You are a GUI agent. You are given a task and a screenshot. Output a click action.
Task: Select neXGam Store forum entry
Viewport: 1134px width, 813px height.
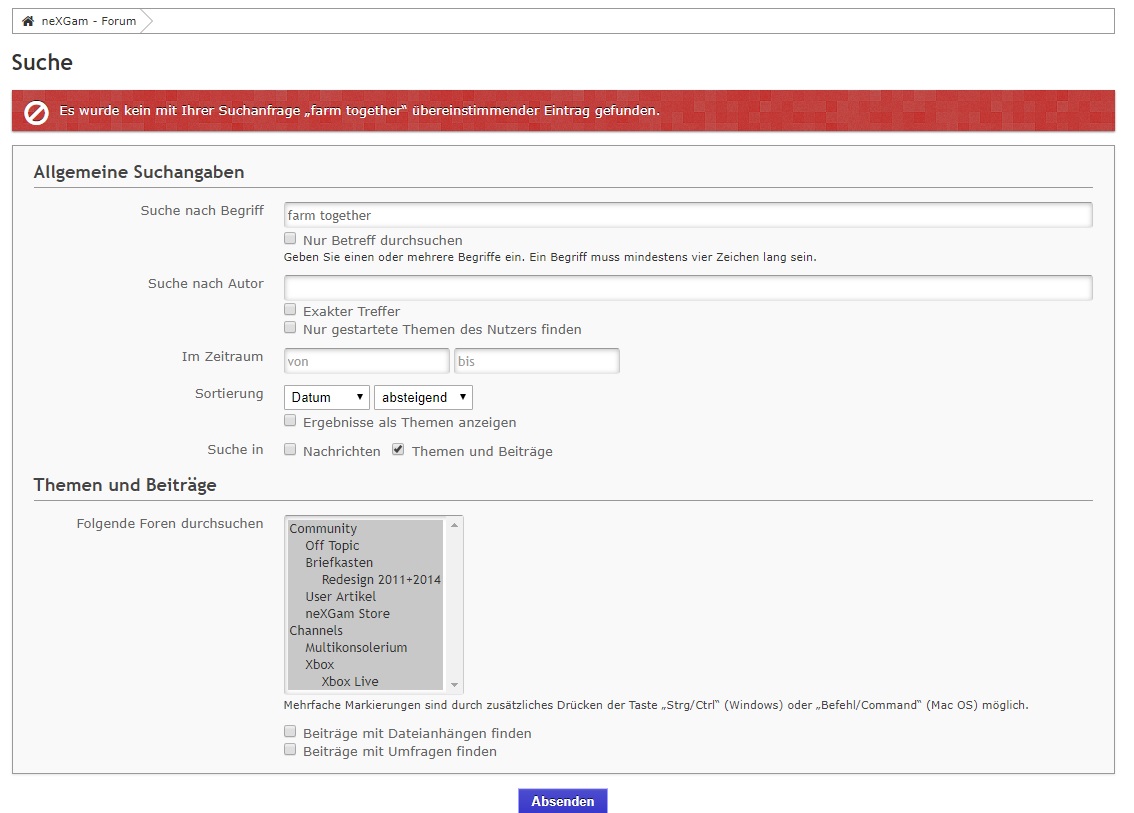pos(365,613)
